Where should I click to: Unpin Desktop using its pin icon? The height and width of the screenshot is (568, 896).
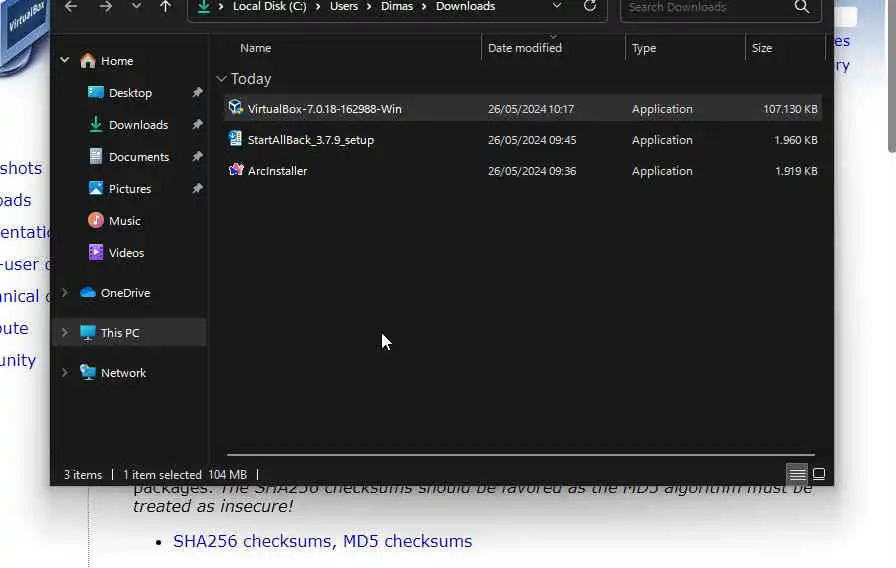(197, 93)
